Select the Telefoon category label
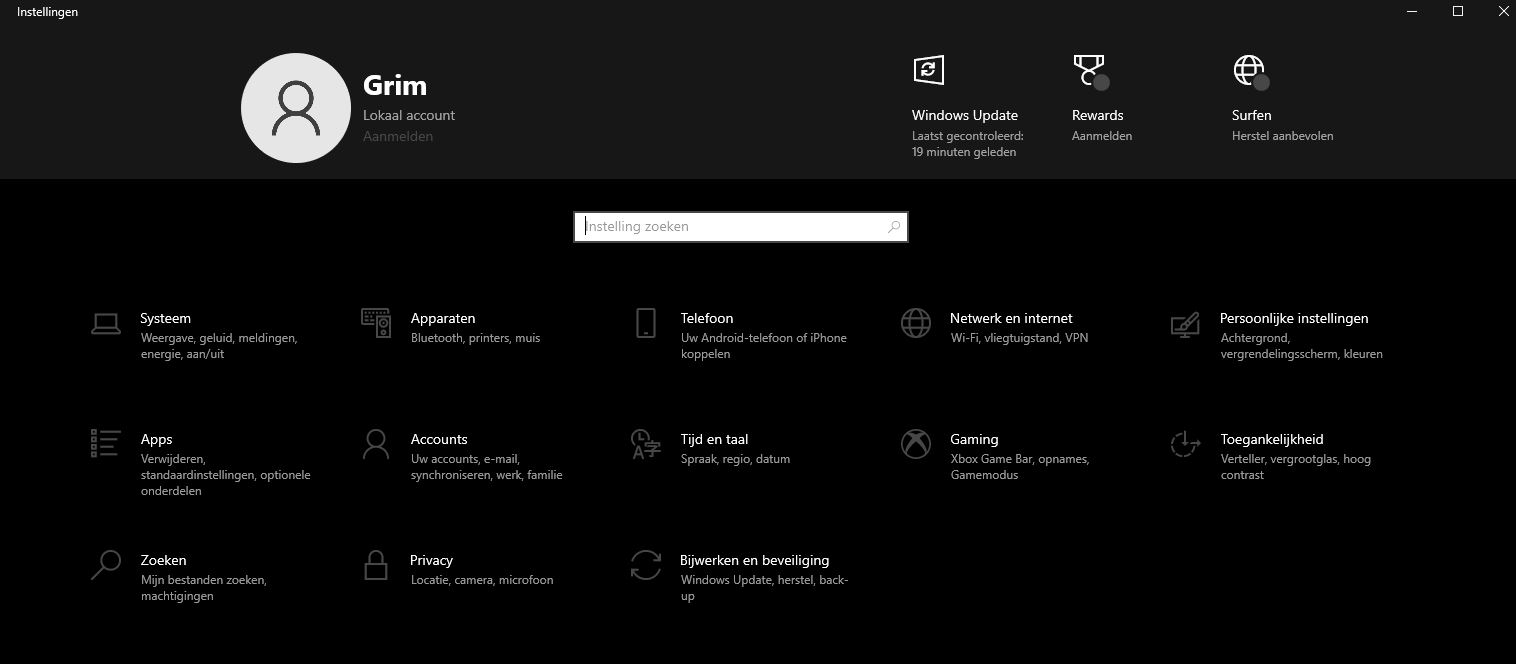This screenshot has width=1516, height=664. (707, 318)
